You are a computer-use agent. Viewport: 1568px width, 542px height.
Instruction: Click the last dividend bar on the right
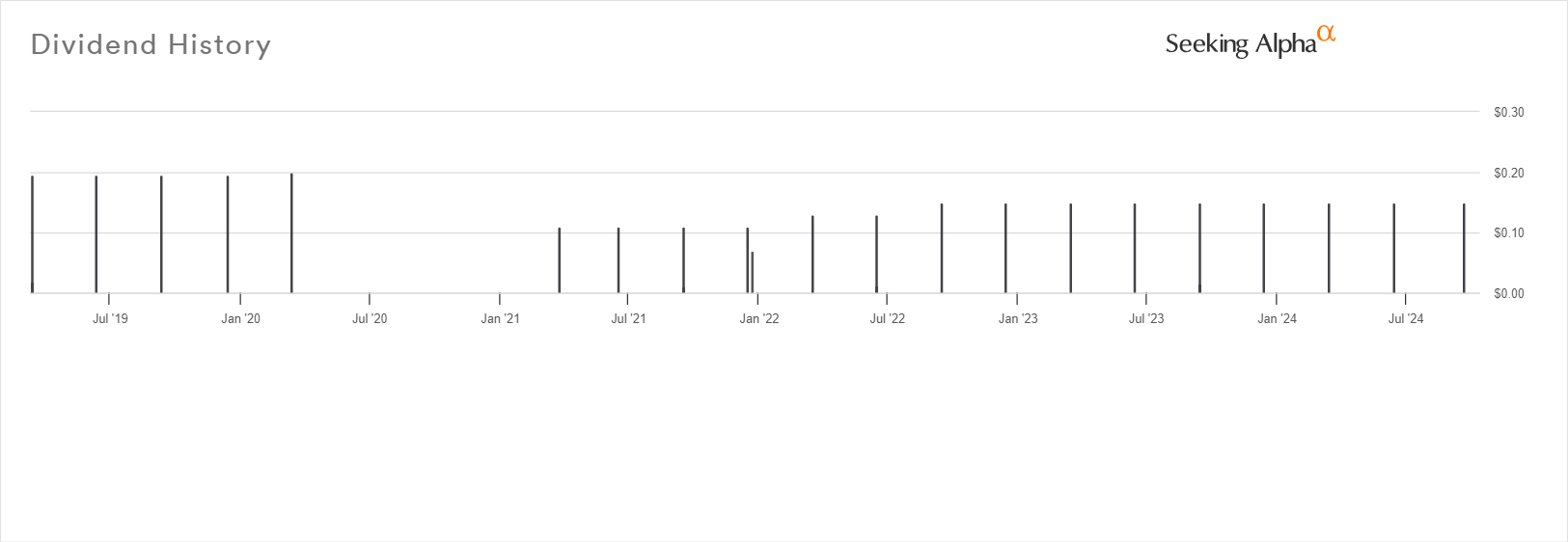tap(1464, 248)
